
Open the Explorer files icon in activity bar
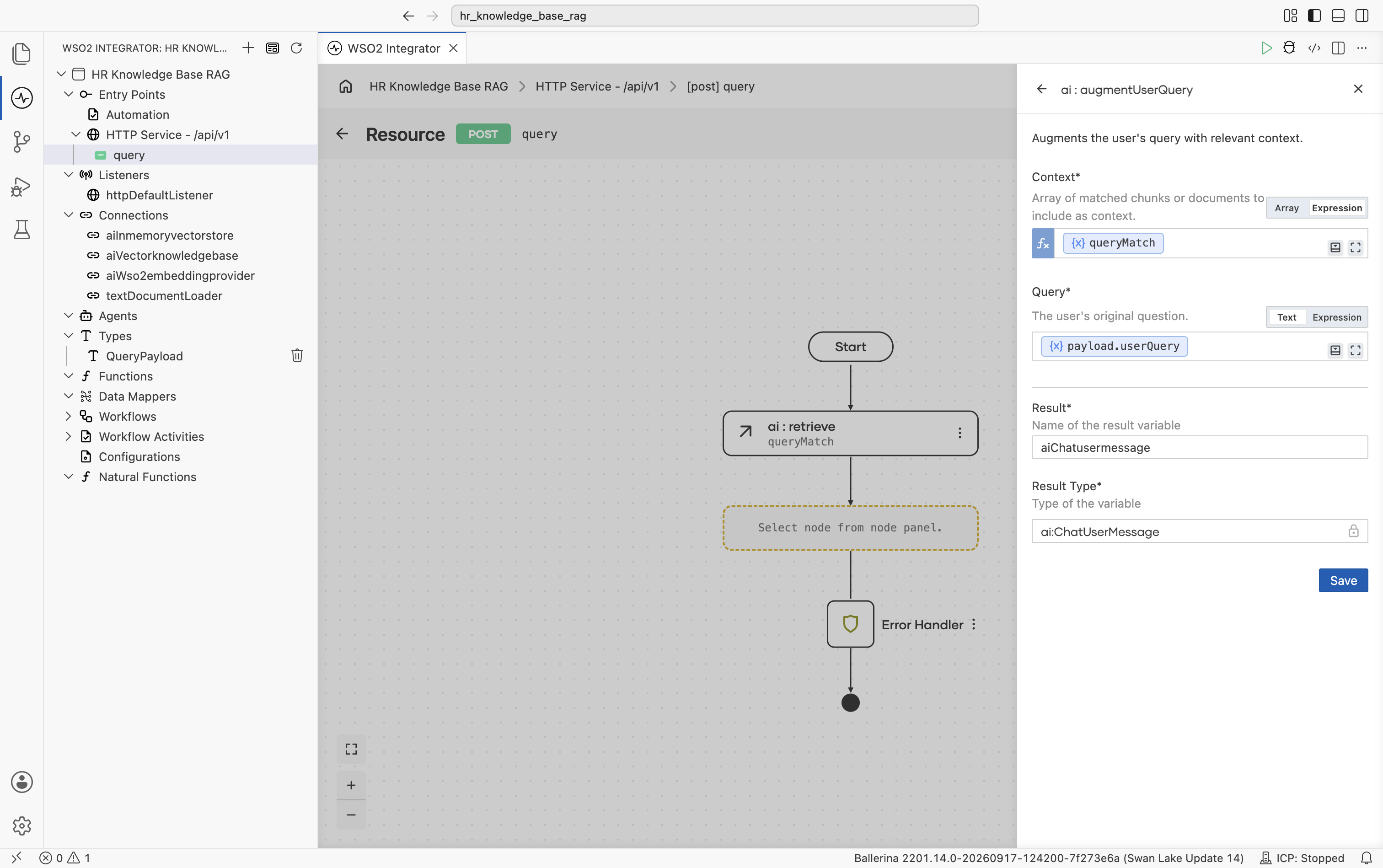21,54
